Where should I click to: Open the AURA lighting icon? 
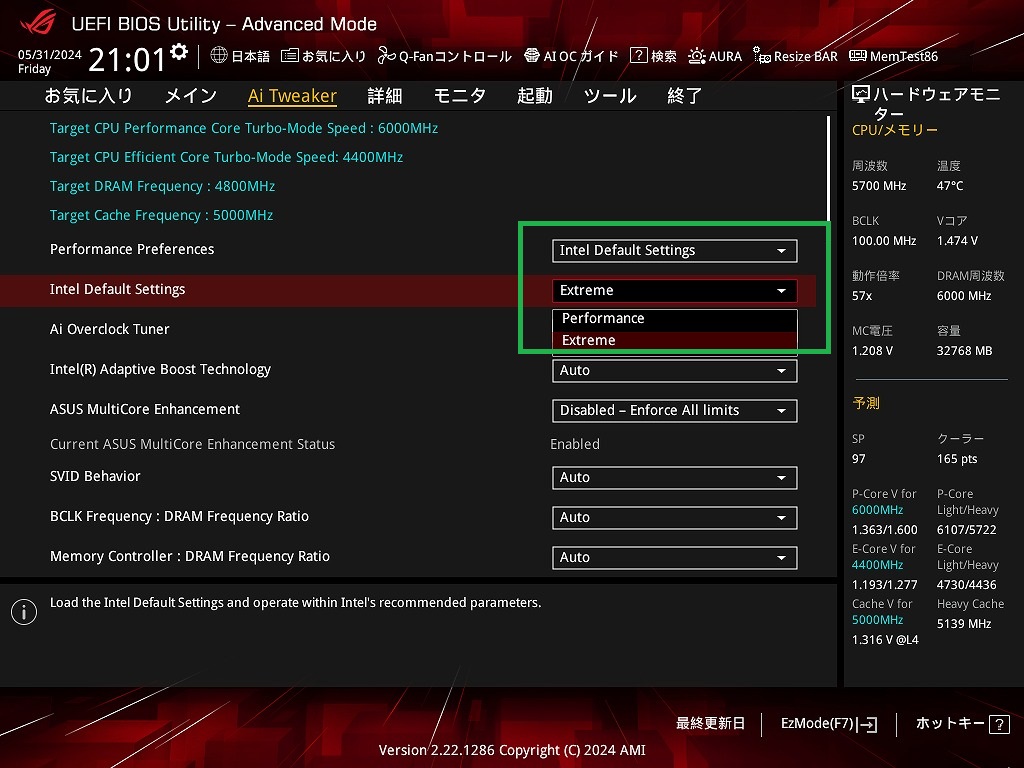click(697, 56)
